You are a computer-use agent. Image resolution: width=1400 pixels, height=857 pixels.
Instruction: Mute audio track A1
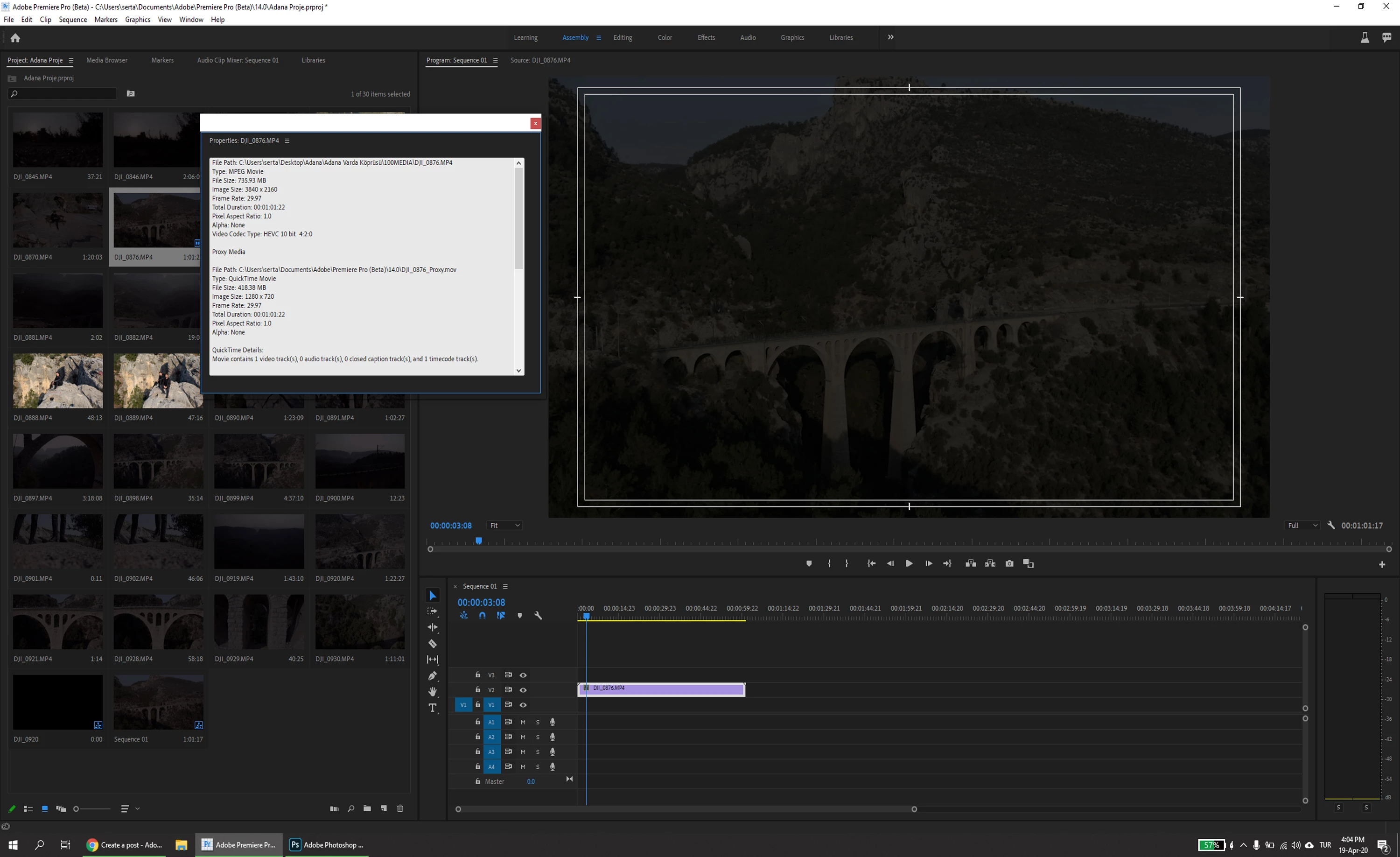523,722
